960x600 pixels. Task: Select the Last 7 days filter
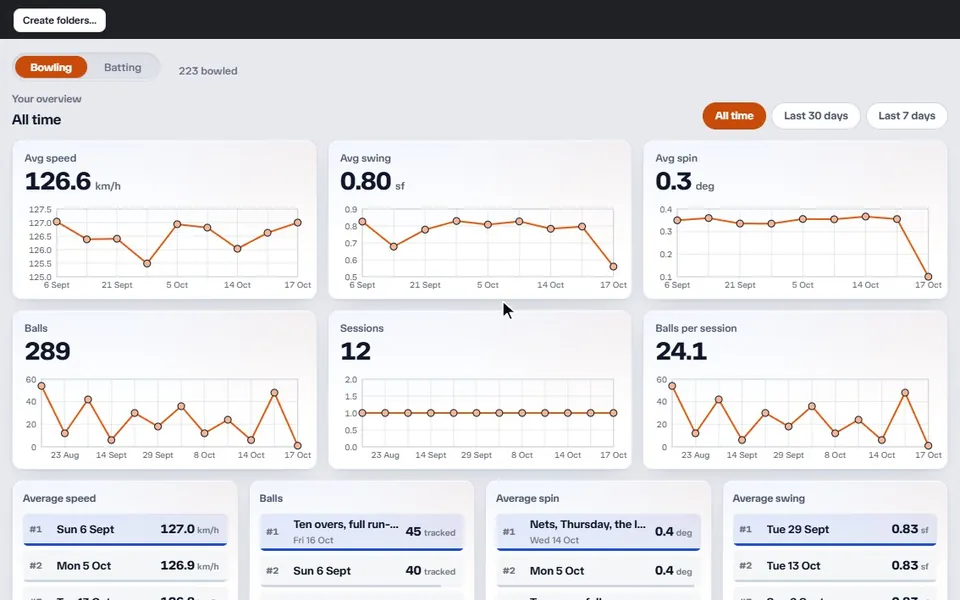pos(907,116)
